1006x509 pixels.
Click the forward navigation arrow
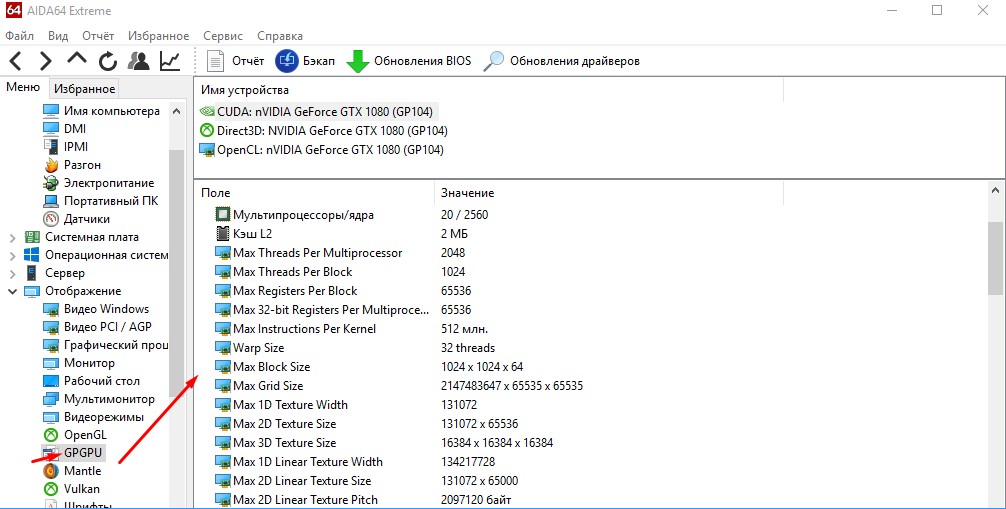[45, 61]
